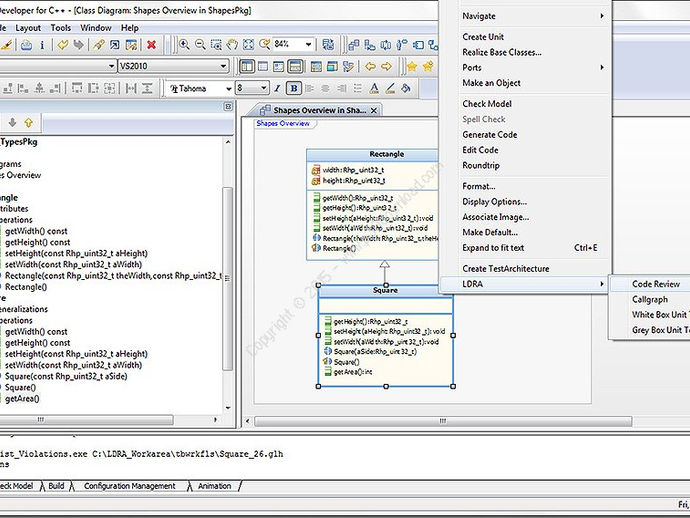Open the Help menu
This screenshot has height=518, width=690.
point(129,28)
